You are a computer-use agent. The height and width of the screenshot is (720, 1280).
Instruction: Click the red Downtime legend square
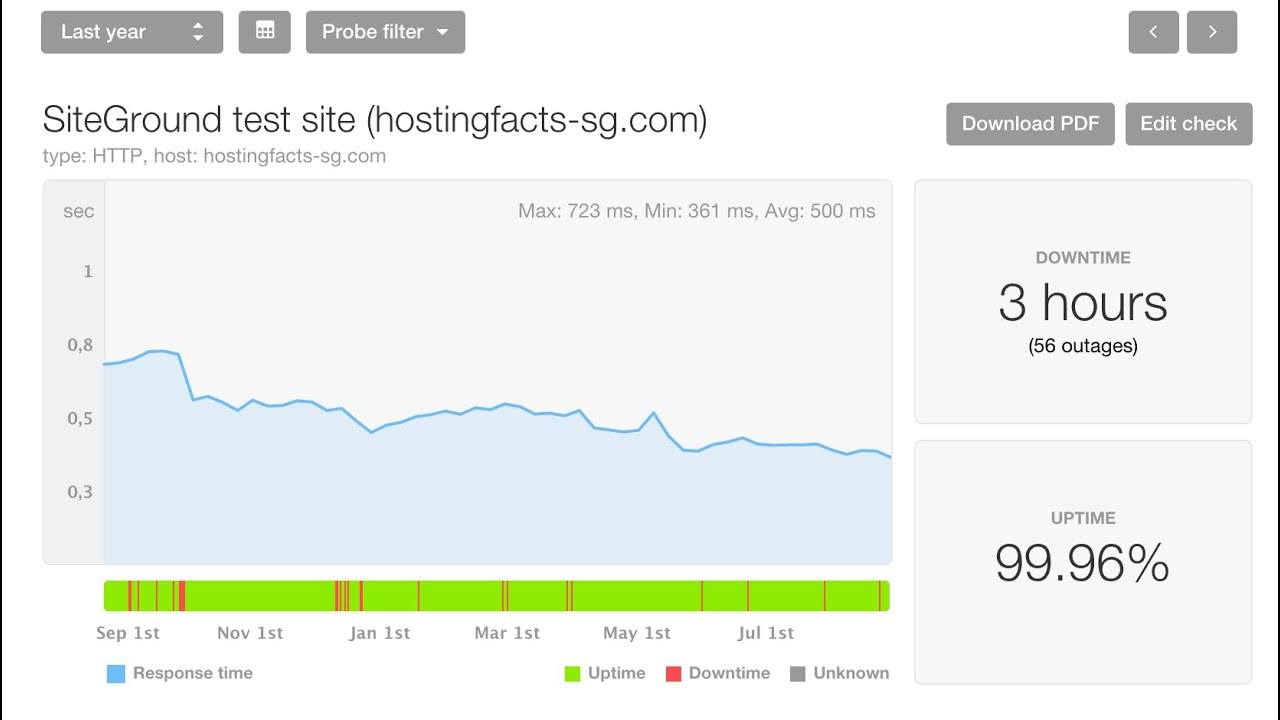673,674
